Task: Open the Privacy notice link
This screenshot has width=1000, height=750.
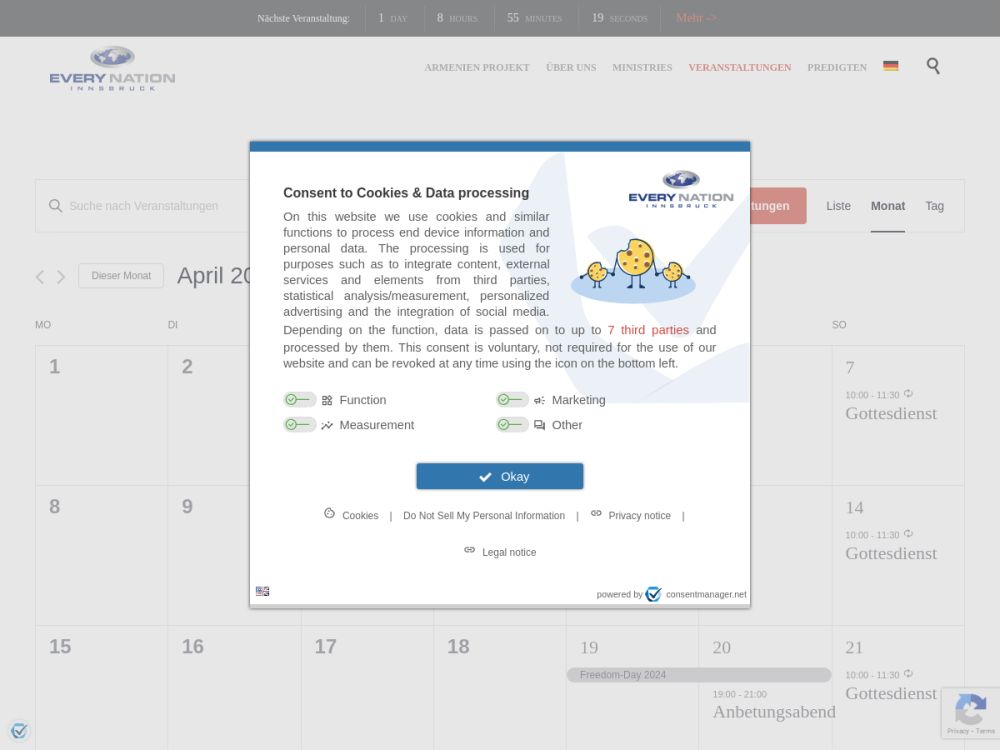Action: [639, 516]
